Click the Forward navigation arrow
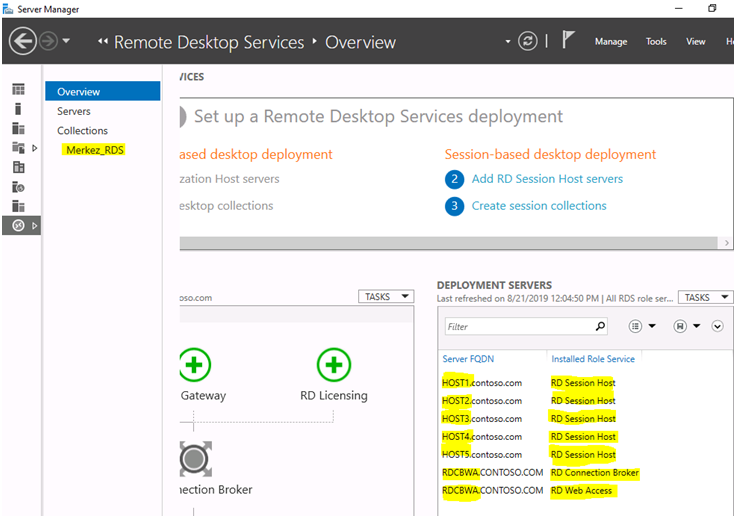Image resolution: width=736 pixels, height=518 pixels. tap(48, 42)
